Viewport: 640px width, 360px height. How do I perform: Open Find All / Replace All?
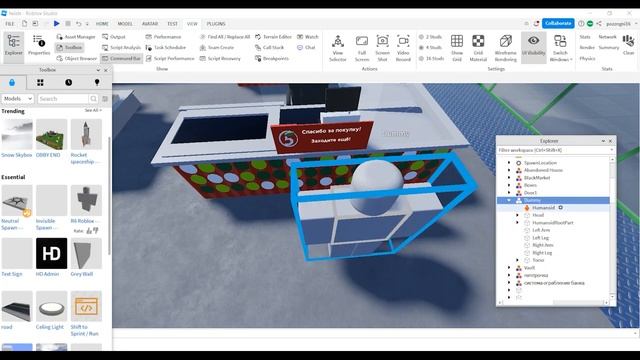click(224, 37)
